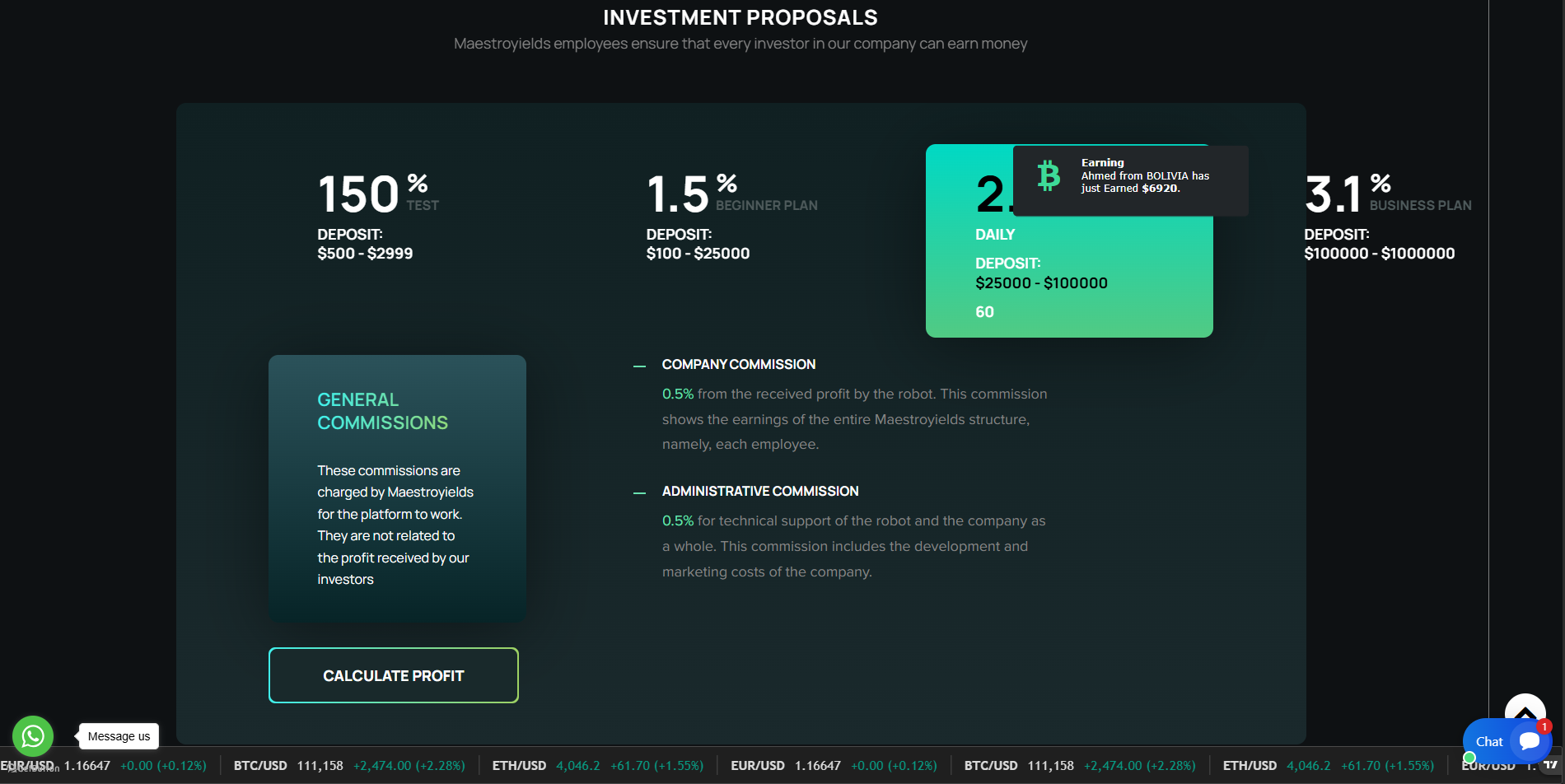Click the first BTC/USD ticker quote
Viewport: 1565px width, 784px height.
tap(348, 766)
